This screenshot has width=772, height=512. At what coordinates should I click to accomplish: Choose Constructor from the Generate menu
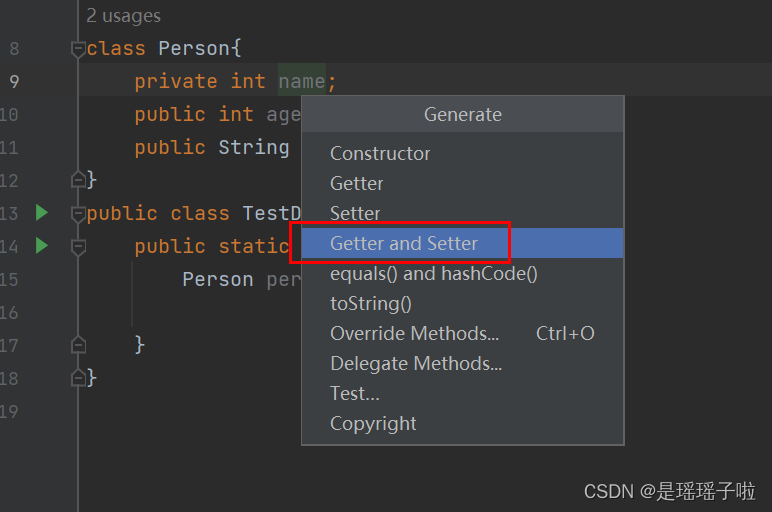pos(380,153)
